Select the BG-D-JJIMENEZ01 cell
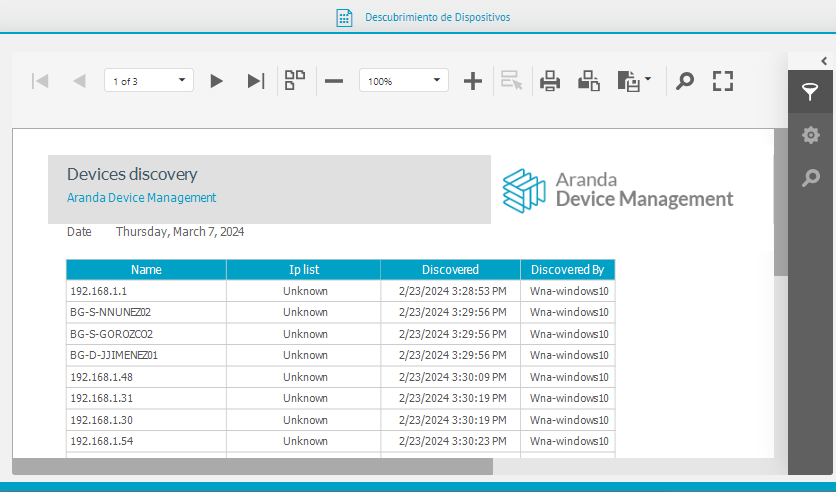Image resolution: width=836 pixels, height=492 pixels. click(x=146, y=355)
